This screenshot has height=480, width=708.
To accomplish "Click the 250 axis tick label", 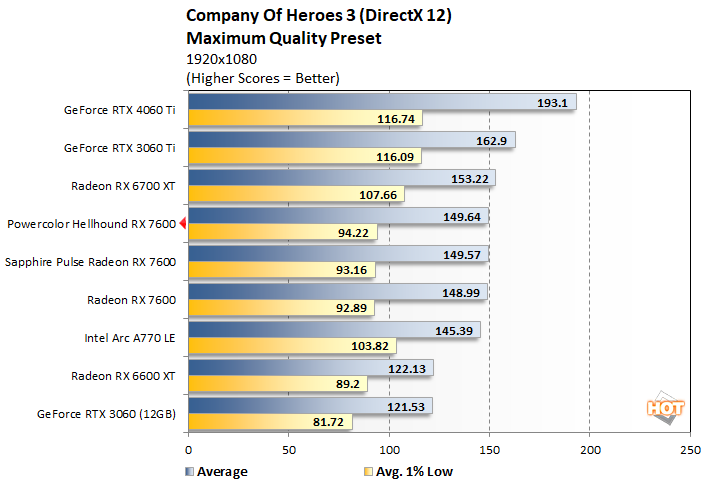I will [x=690, y=450].
